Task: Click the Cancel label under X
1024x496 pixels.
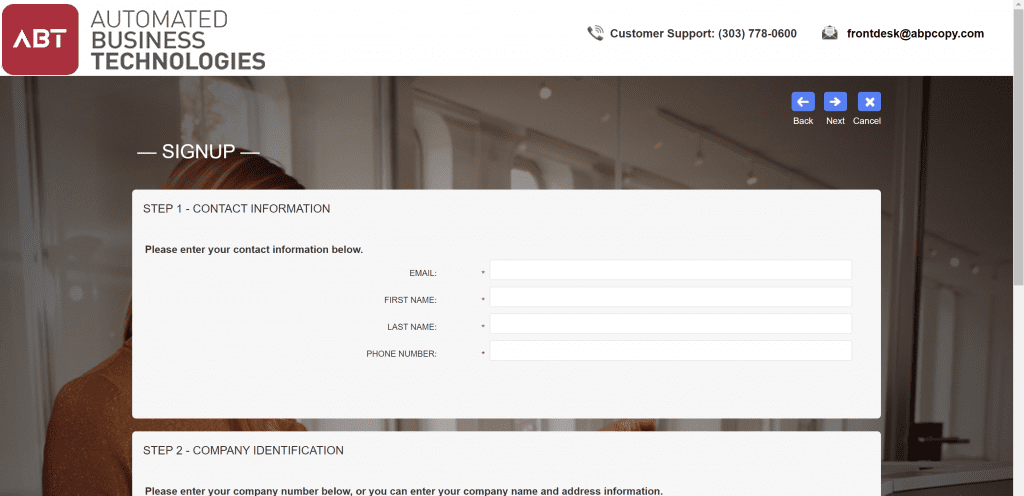Action: (x=867, y=121)
